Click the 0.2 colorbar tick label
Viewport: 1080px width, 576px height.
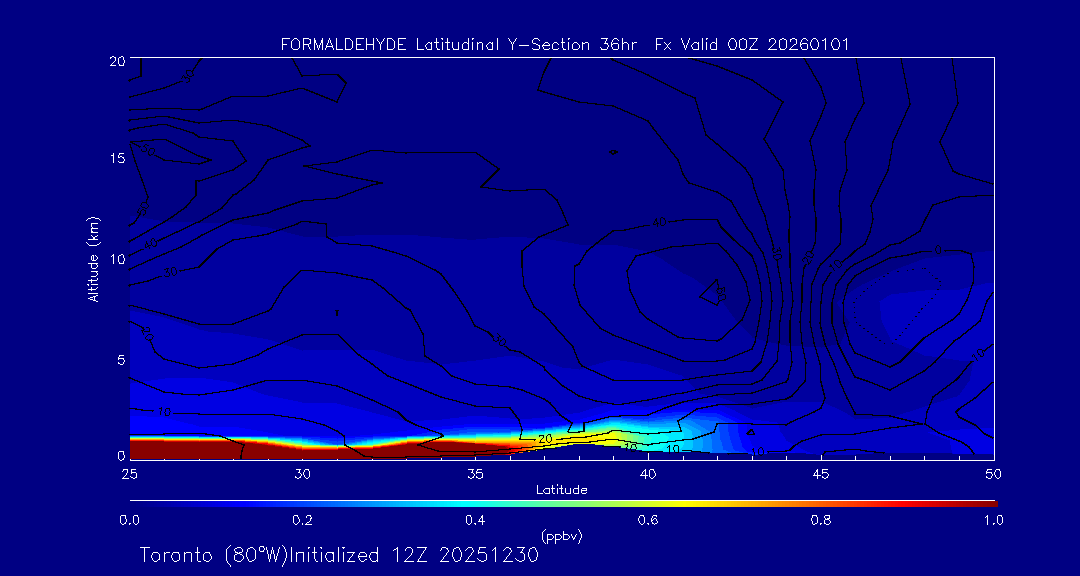pyautogui.click(x=302, y=520)
